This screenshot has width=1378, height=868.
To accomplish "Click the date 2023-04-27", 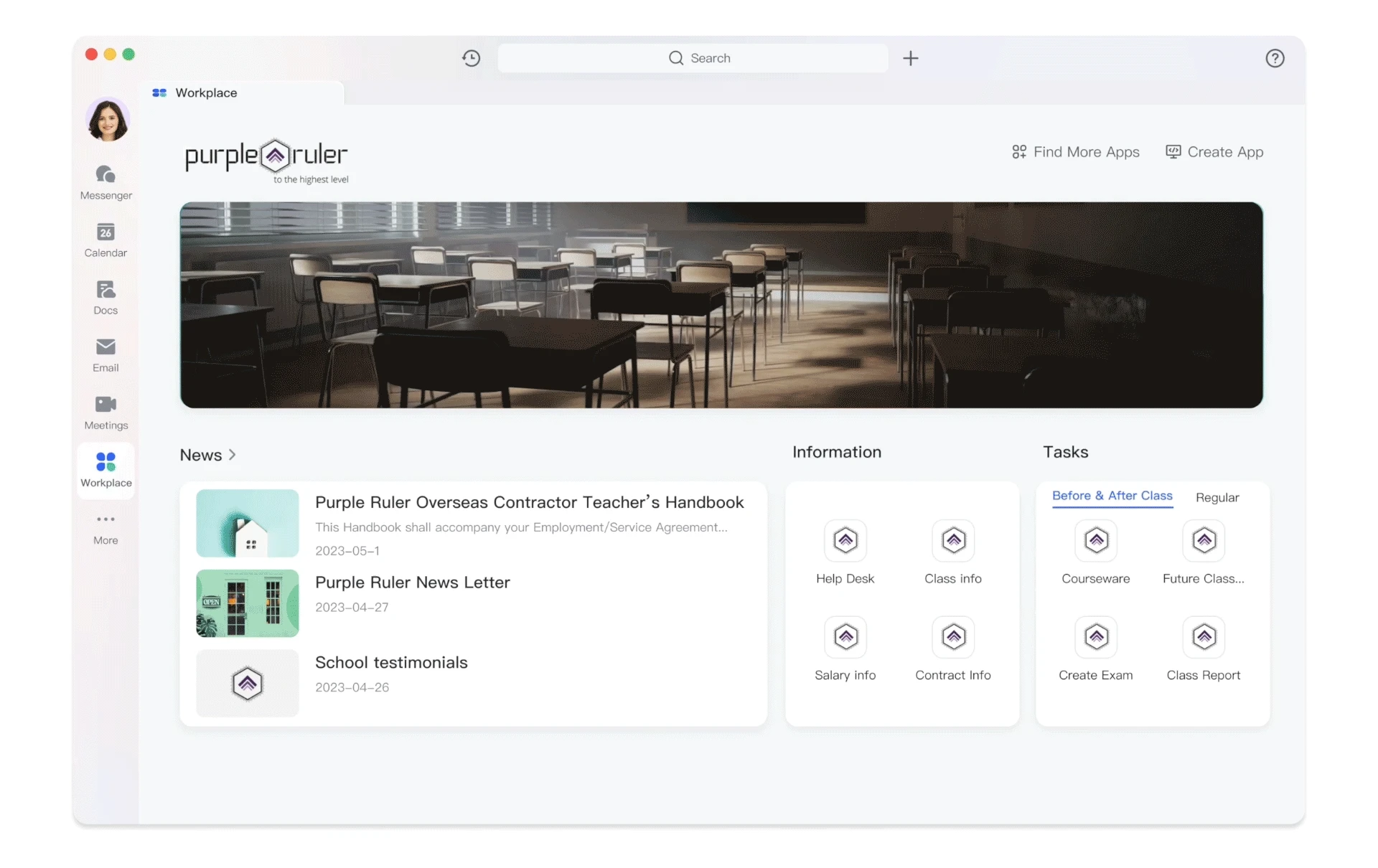I will pyautogui.click(x=352, y=607).
